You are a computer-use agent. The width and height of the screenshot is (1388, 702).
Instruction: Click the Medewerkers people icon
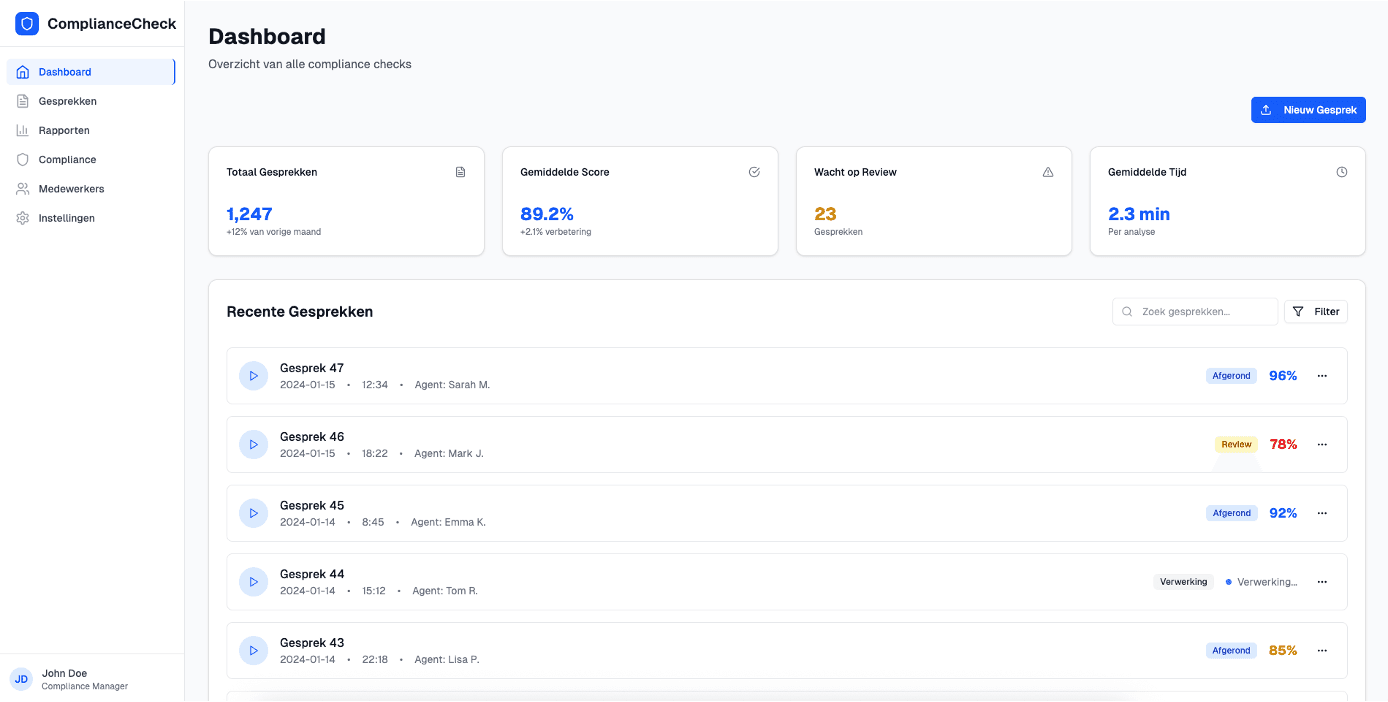23,188
